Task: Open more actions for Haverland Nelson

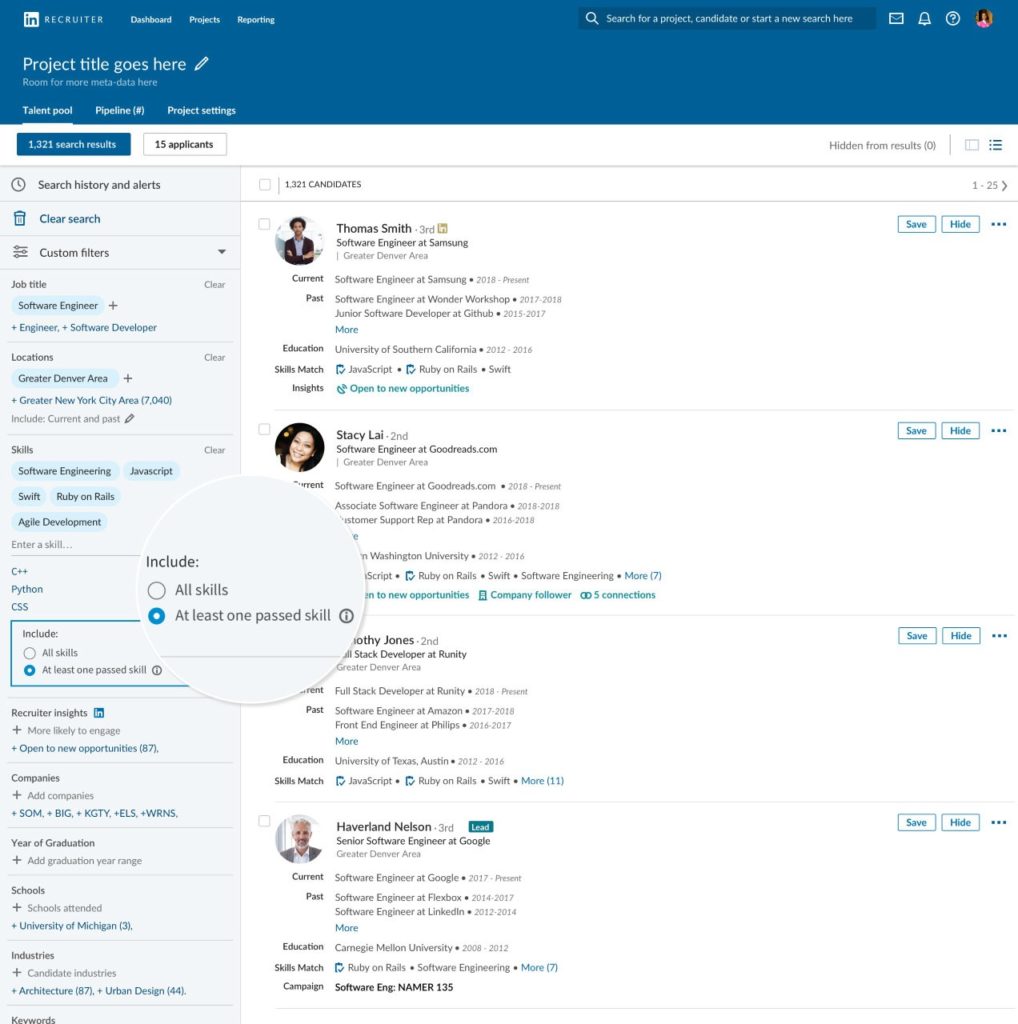Action: pyautogui.click(x=998, y=822)
